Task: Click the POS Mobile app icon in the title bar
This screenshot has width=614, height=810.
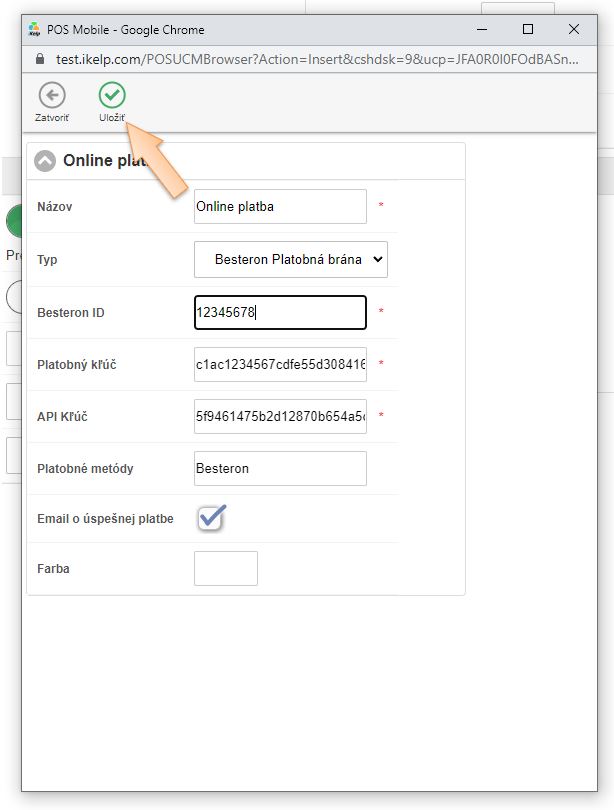Action: [x=34, y=29]
